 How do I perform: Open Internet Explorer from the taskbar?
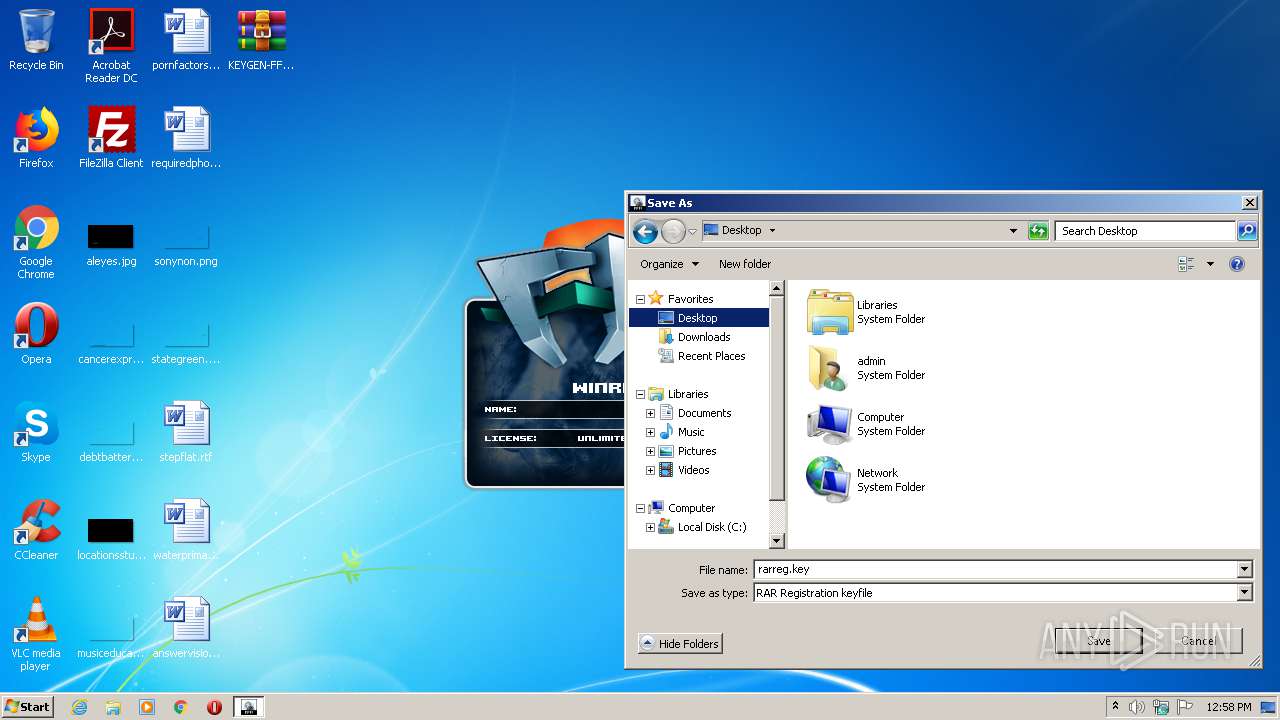pyautogui.click(x=79, y=707)
